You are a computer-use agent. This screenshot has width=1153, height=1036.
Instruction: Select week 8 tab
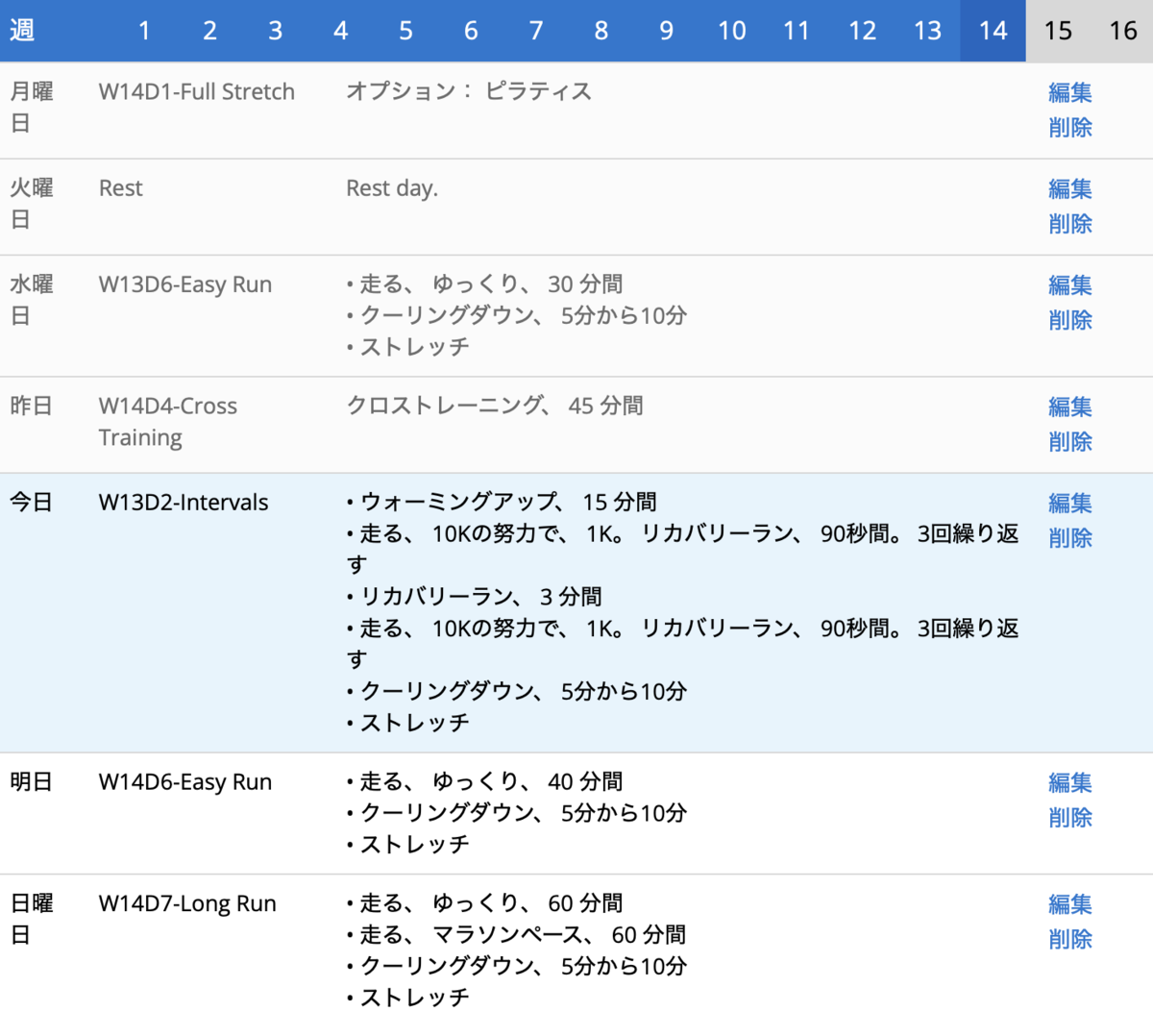[x=601, y=31]
